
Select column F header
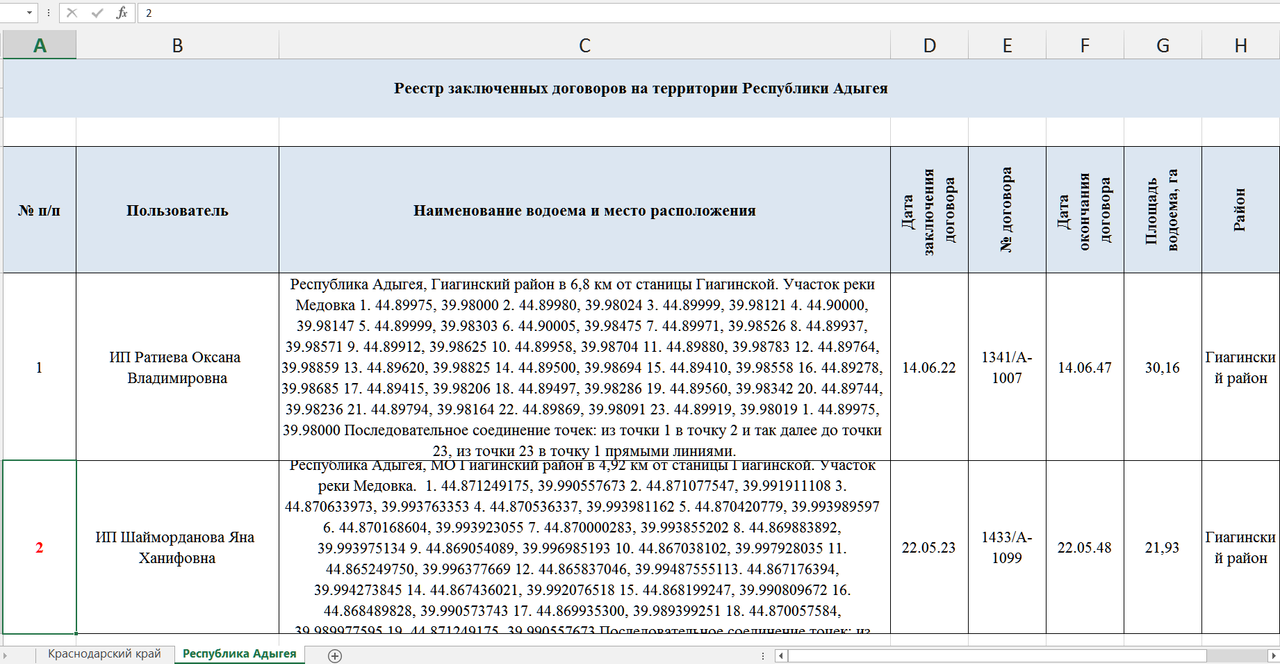pos(1085,45)
